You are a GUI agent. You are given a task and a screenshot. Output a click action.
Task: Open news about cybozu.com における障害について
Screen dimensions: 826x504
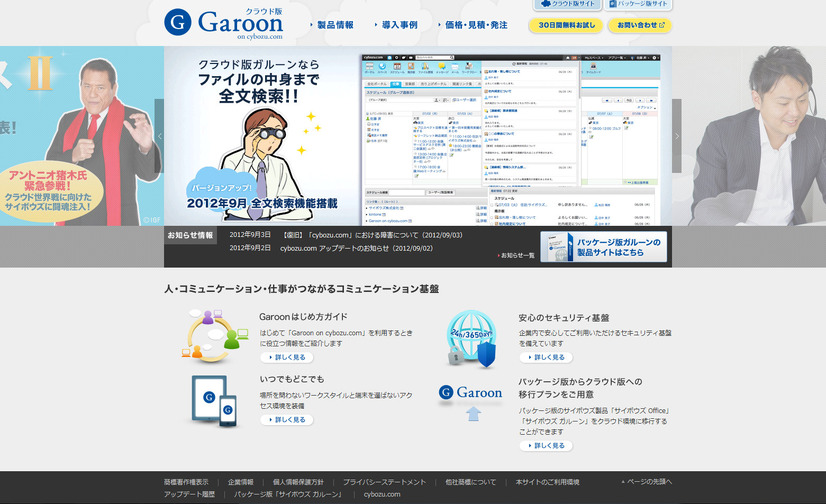coord(372,235)
